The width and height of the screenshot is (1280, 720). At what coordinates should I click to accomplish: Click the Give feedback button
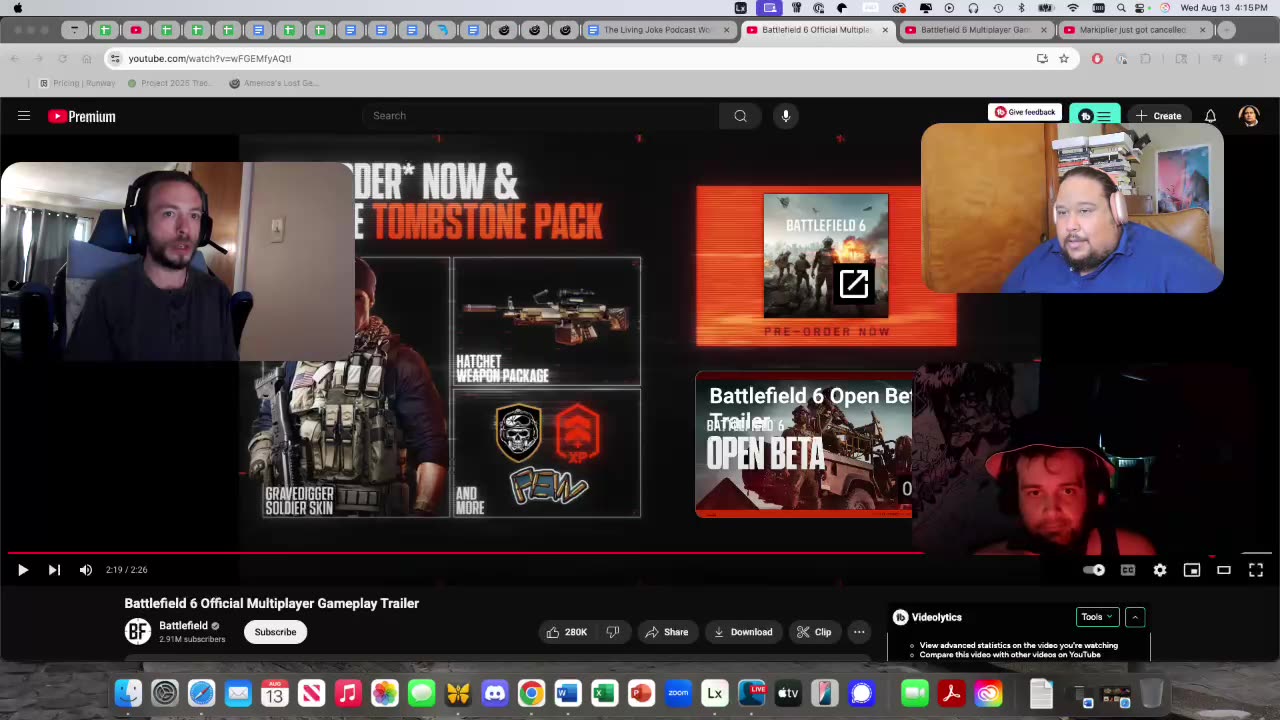1024,112
